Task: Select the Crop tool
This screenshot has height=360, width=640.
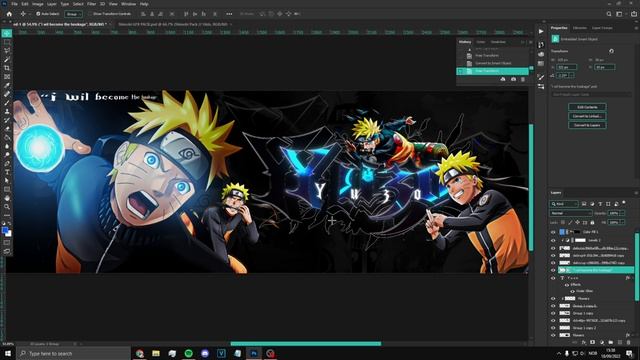Action: (7, 68)
